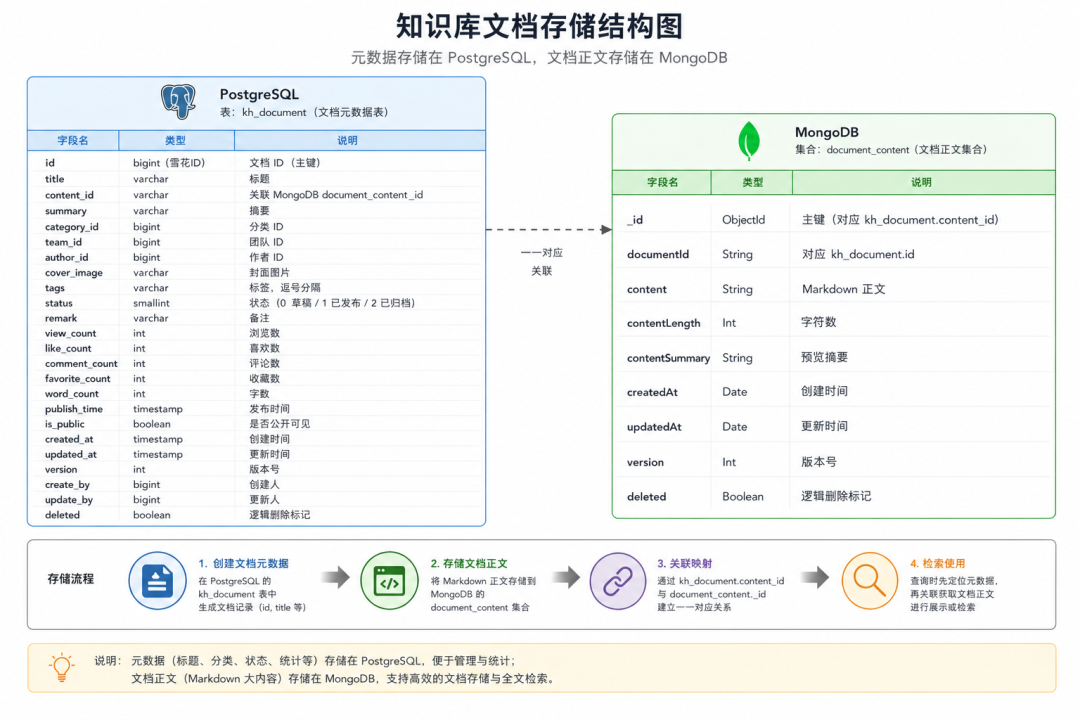This screenshot has height=720, width=1080.
Task: Click the 字段名 header in the PostgreSQL table
Action: pos(72,141)
